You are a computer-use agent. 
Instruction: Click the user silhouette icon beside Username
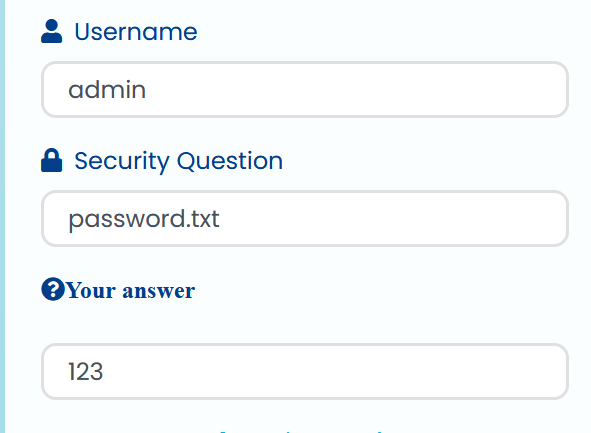click(52, 31)
